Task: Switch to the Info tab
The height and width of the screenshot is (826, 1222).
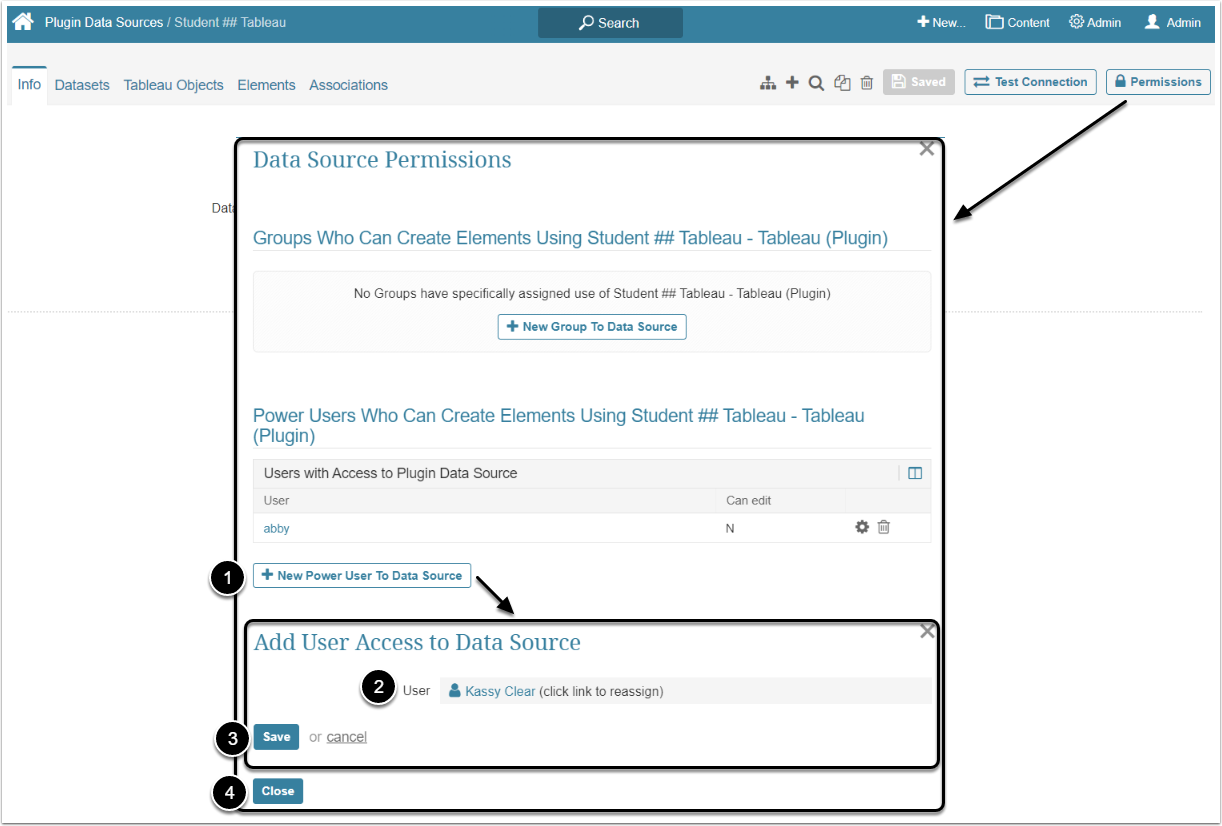Action: tap(29, 85)
